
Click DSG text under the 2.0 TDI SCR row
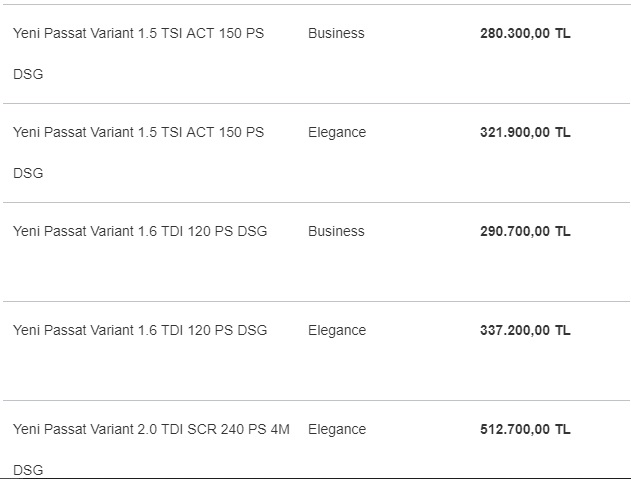28,470
